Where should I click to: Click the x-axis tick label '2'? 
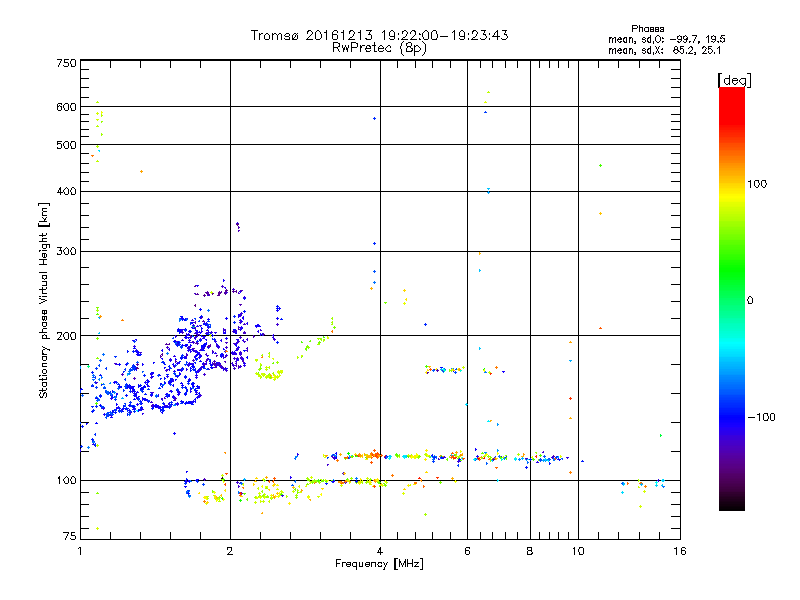(230, 551)
